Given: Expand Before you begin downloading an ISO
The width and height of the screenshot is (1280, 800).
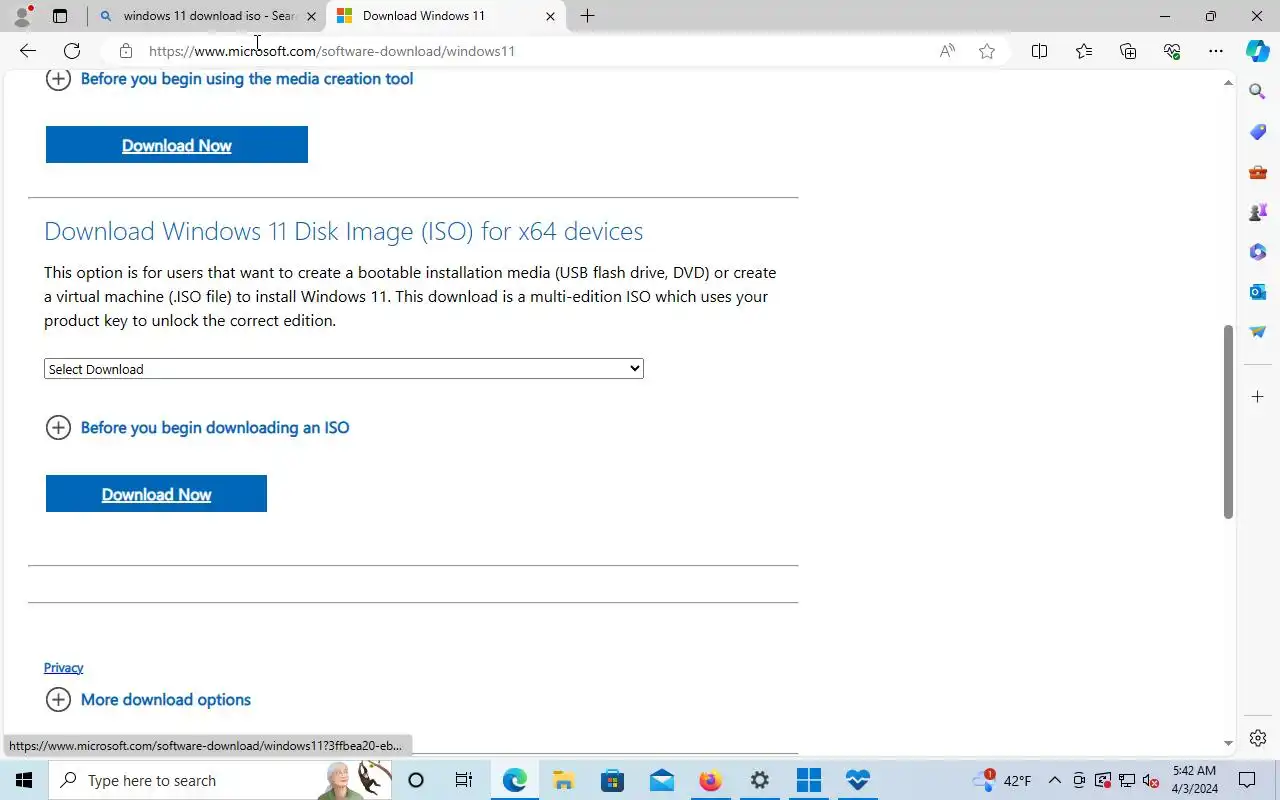Looking at the screenshot, I should 198,428.
